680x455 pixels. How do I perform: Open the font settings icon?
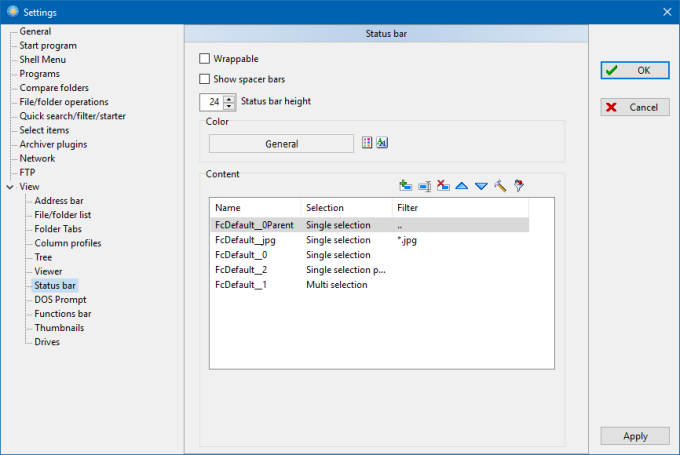pyautogui.click(x=382, y=142)
